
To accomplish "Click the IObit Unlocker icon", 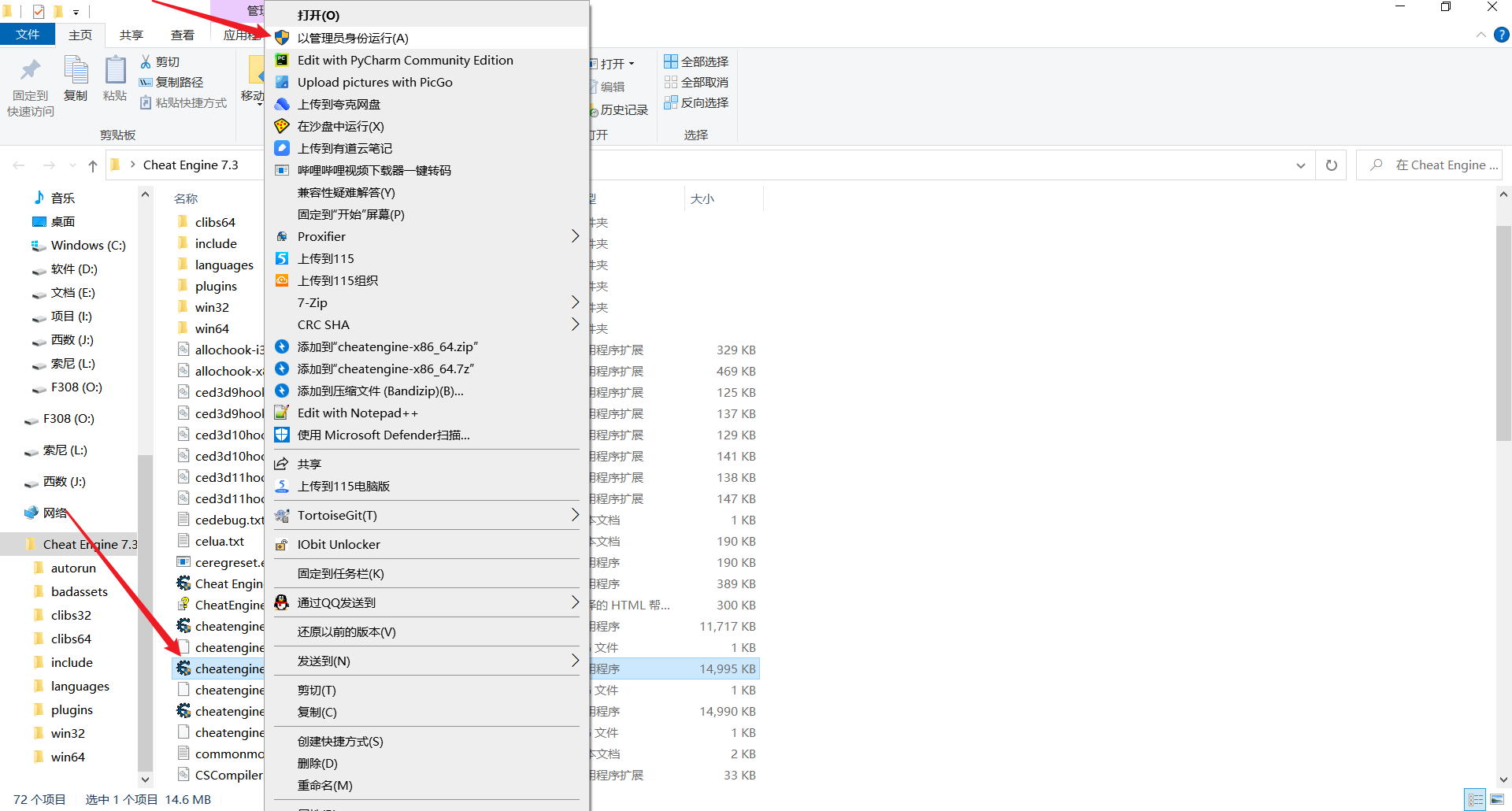I will 282,544.
